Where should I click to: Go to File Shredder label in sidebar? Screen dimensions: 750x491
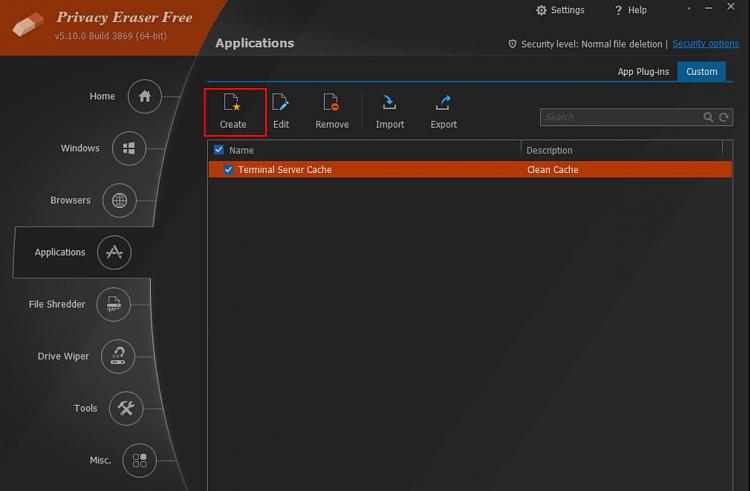[57, 304]
